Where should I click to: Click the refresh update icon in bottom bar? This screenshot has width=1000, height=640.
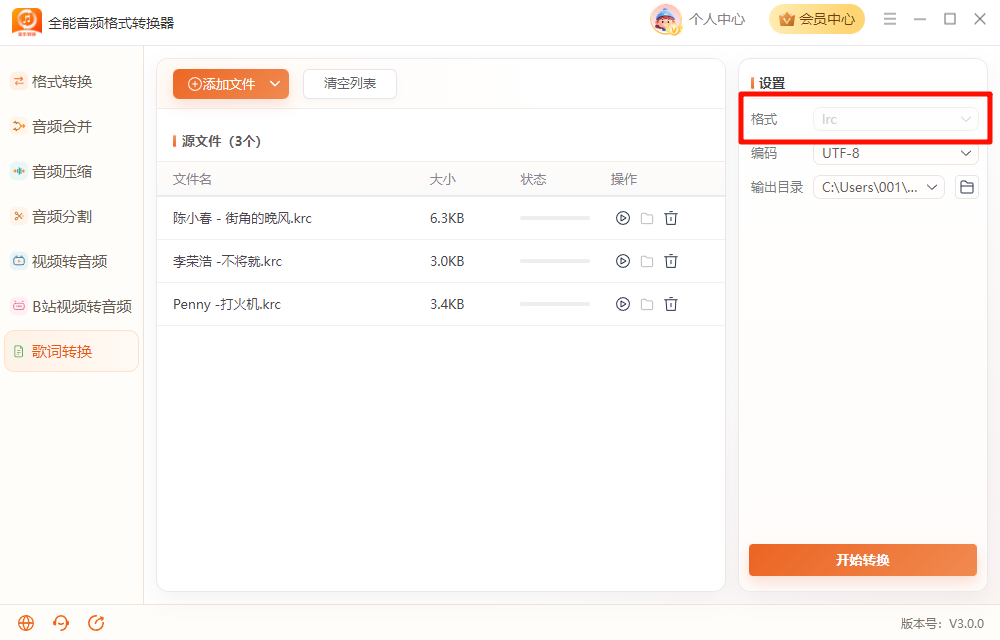point(96,623)
